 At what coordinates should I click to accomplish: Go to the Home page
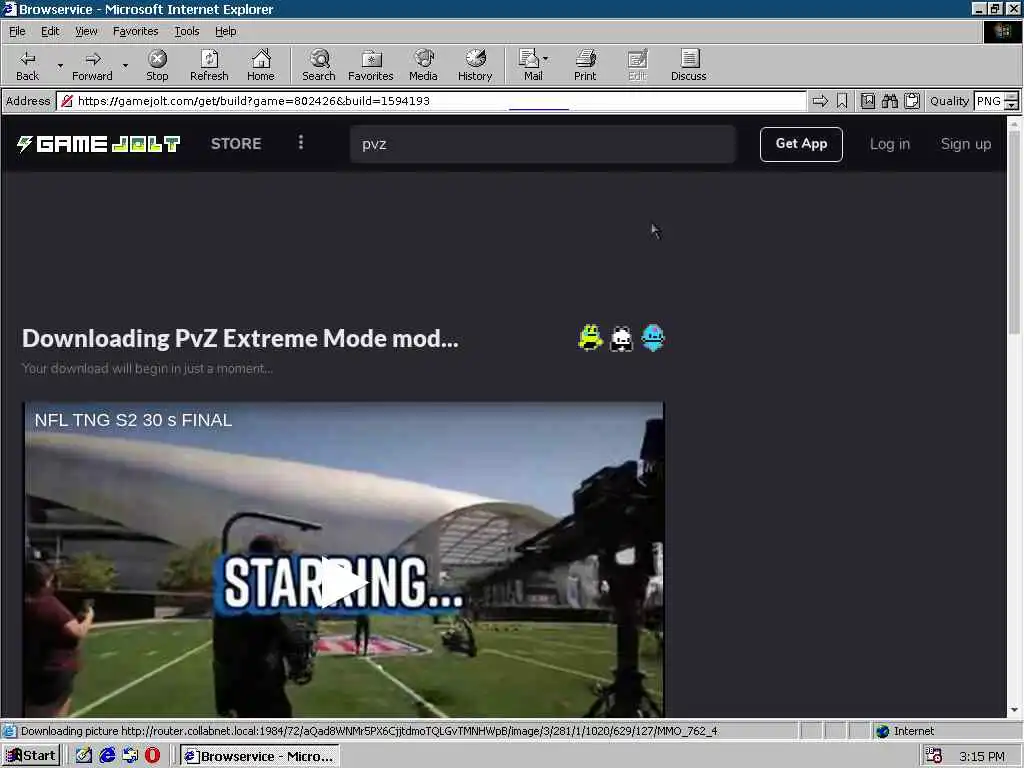(x=261, y=65)
